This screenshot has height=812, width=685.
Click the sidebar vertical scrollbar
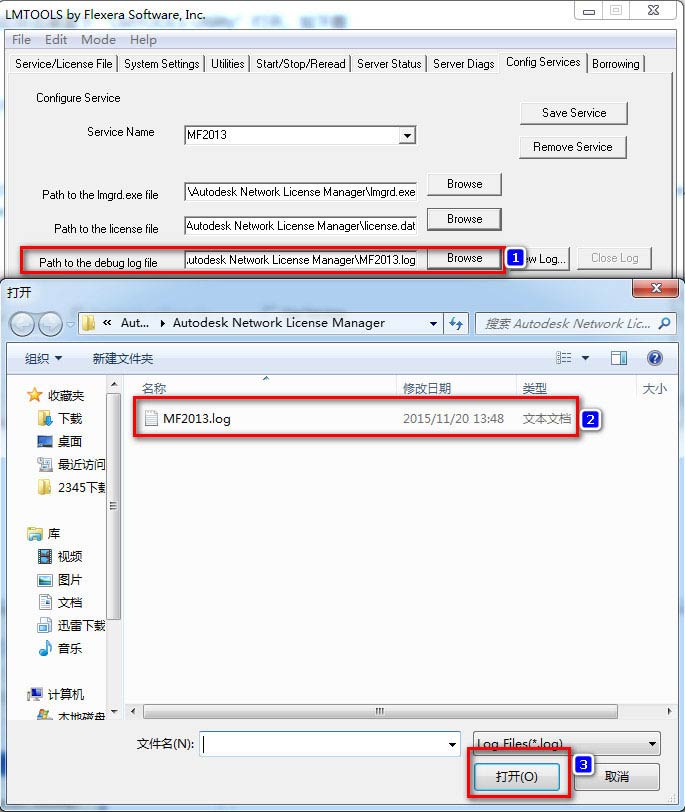[x=114, y=506]
